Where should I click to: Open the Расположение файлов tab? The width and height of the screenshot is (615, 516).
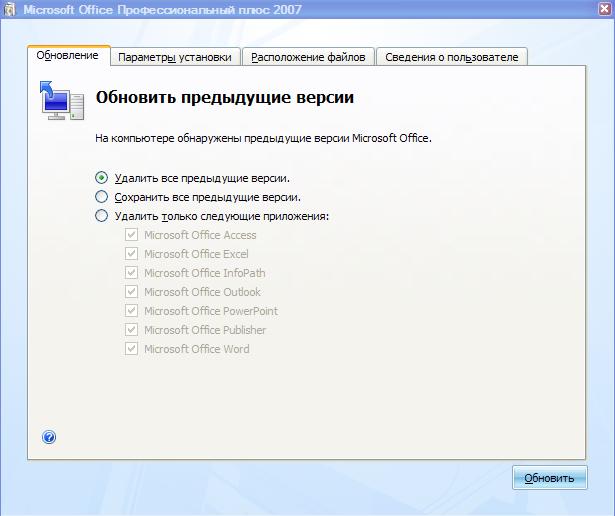[308, 57]
